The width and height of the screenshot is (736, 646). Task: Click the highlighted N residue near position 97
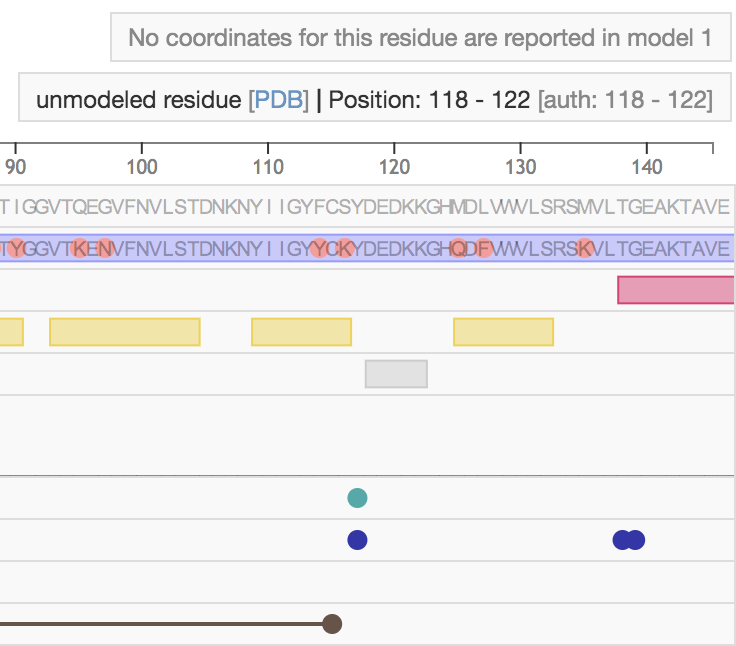pos(105,248)
